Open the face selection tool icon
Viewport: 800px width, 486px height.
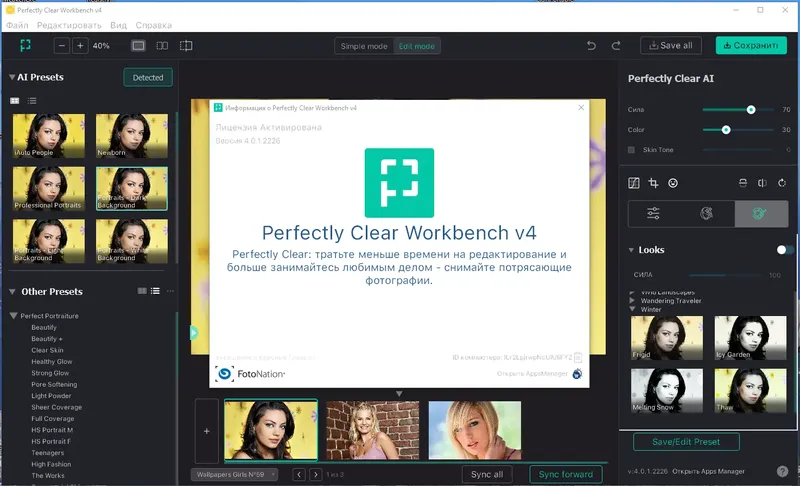[x=673, y=183]
